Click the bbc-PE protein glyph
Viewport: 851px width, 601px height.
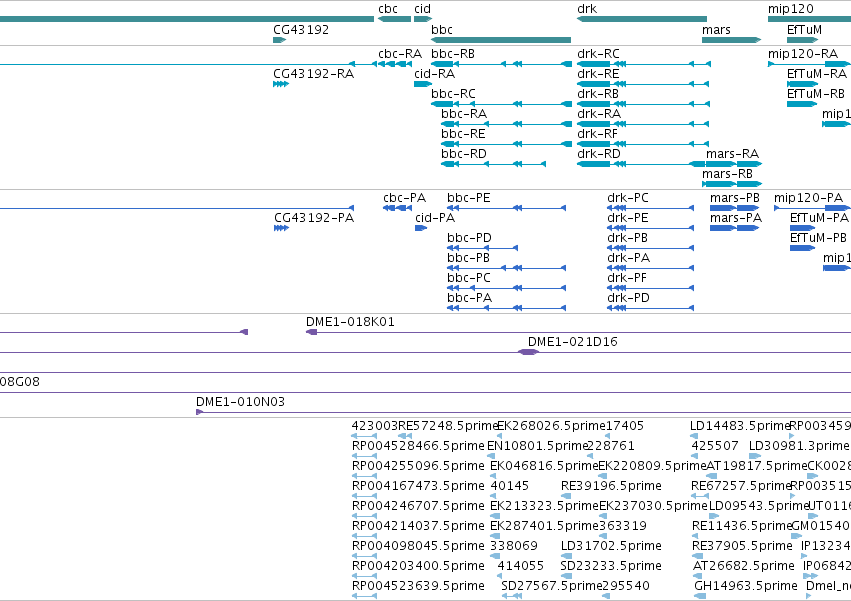[x=506, y=208]
